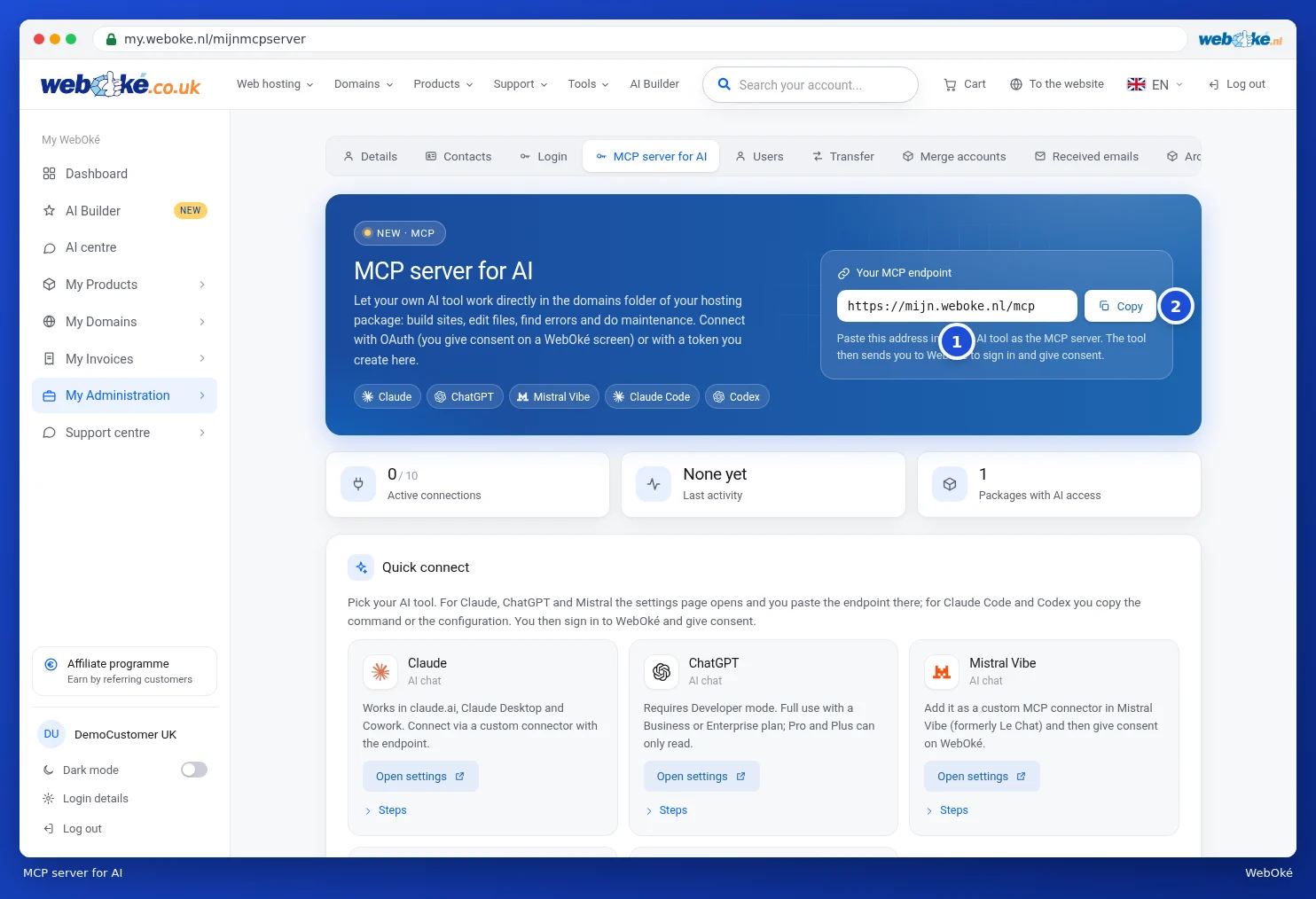1316x899 pixels.
Task: Open settings for Claude
Action: click(420, 777)
